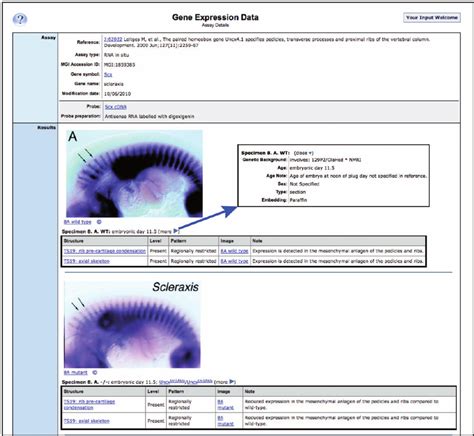Select 'Antisense RNA labelled with digoxigenin' text
474x436 pixels.
pos(149,116)
